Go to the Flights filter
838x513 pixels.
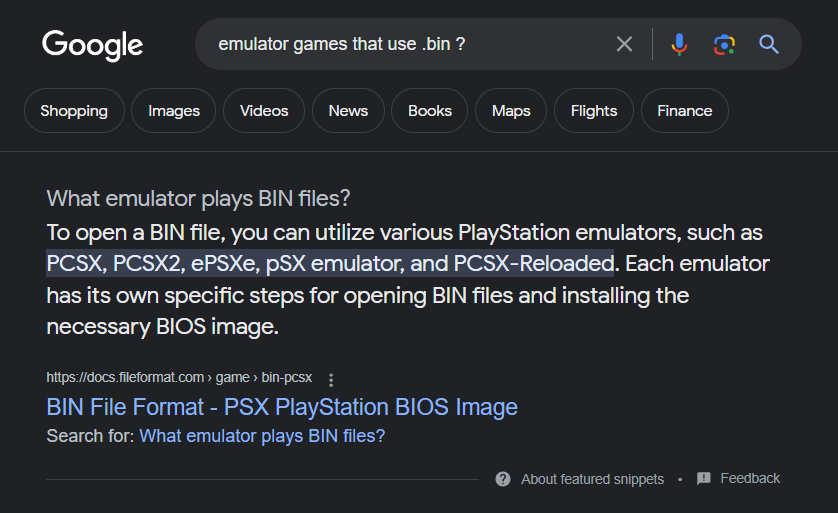click(x=594, y=111)
